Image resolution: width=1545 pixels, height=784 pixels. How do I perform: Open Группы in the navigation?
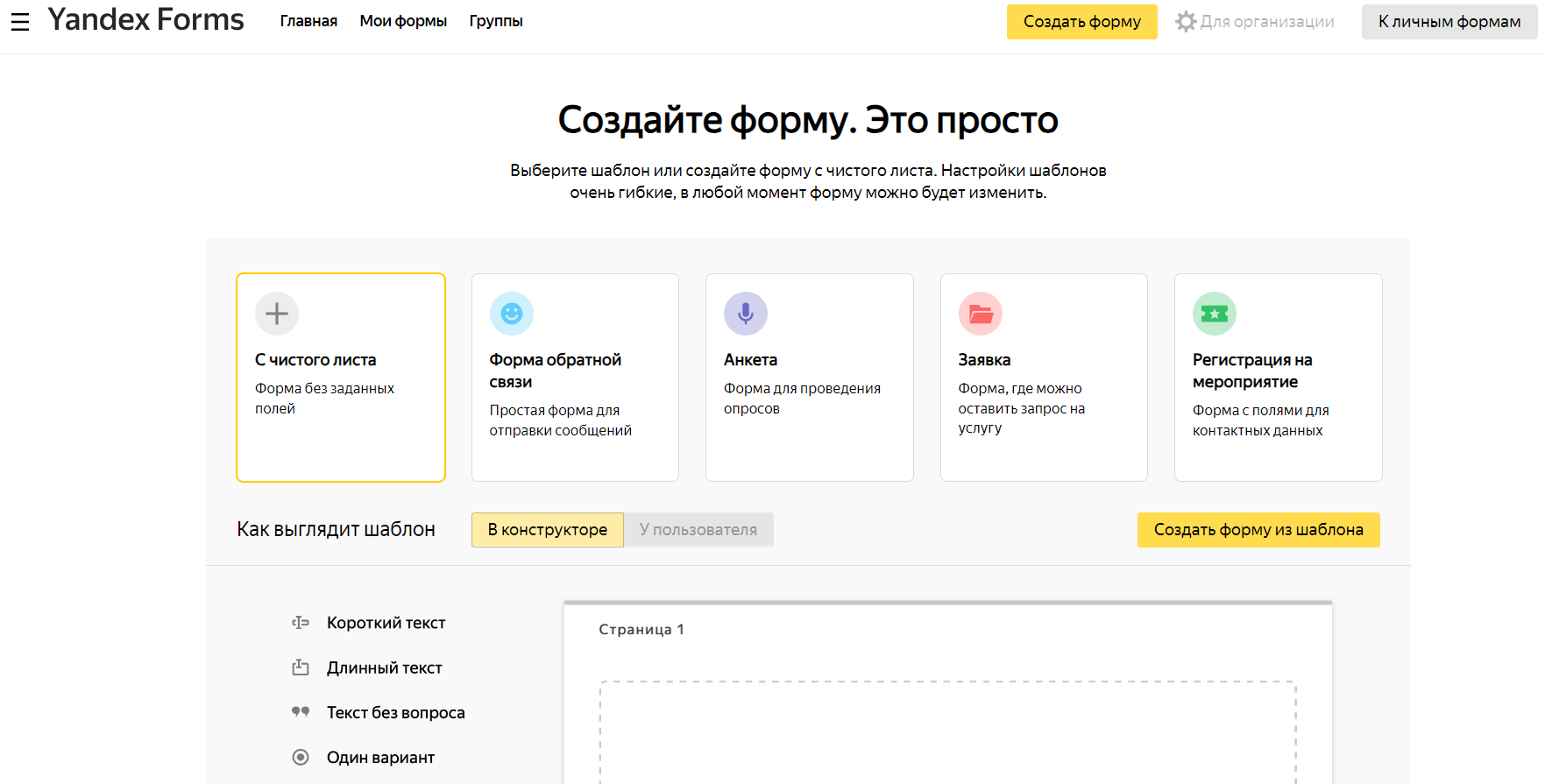tap(496, 21)
